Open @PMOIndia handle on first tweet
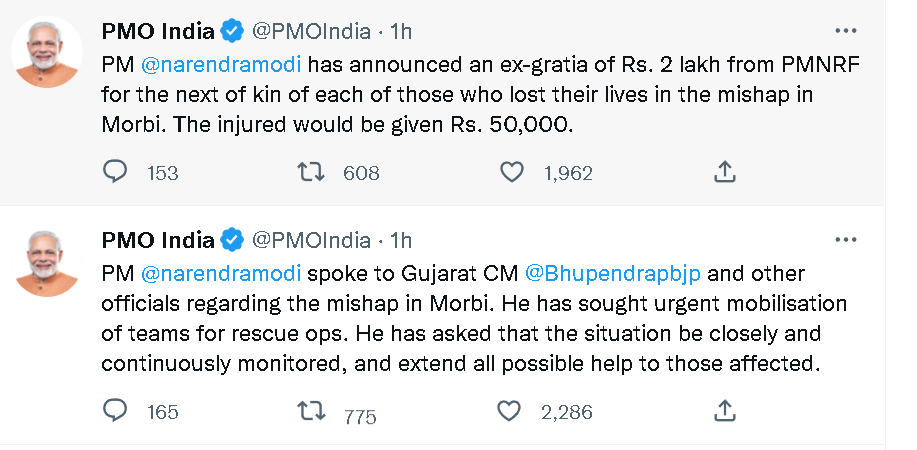The image size is (917, 450). click(310, 32)
